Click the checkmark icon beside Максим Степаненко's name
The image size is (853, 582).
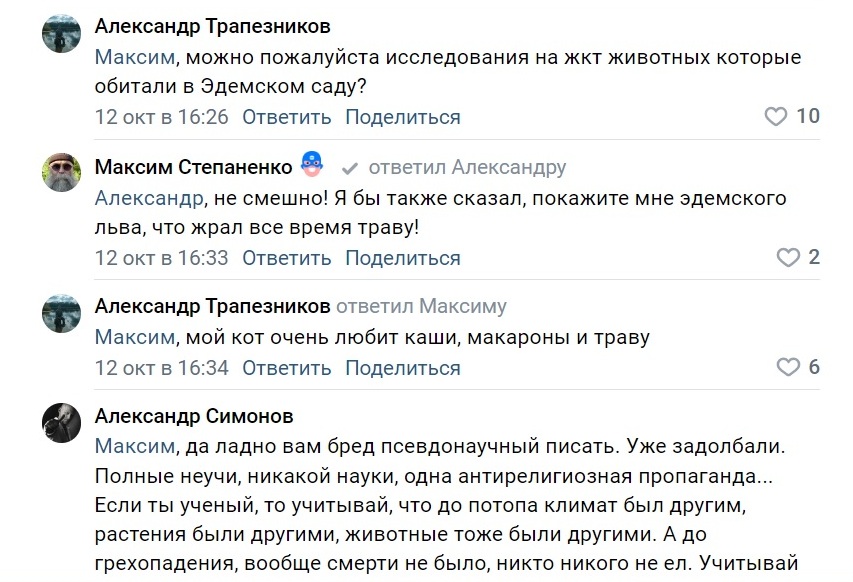tap(350, 167)
